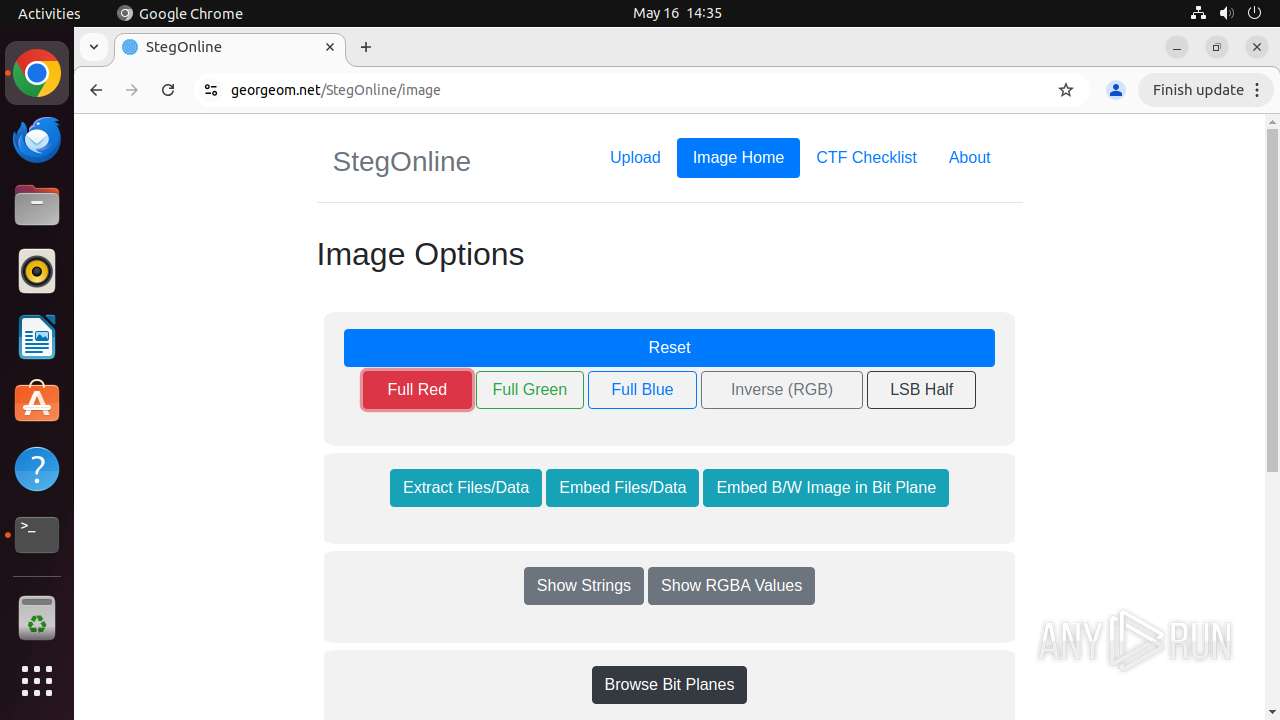Close the Chrome window

click(x=1257, y=47)
